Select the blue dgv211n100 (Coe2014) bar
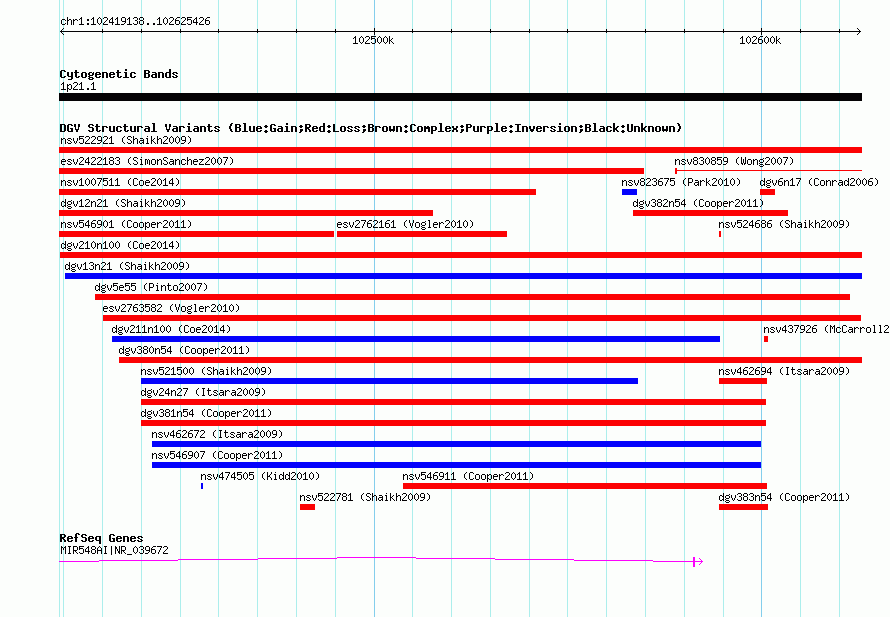Viewport: 890px width, 617px height. [x=416, y=339]
